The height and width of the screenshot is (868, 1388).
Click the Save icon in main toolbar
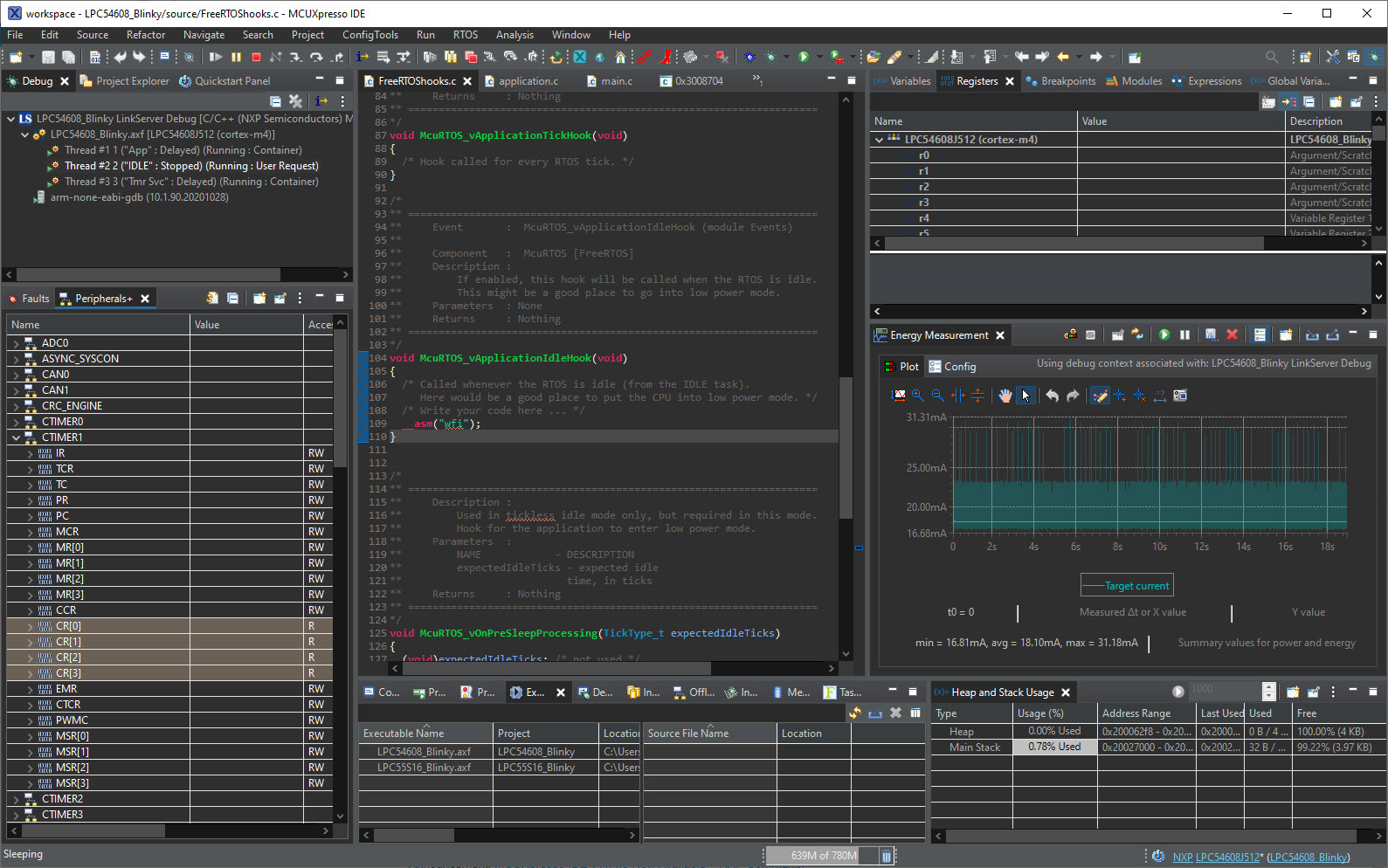(48, 57)
